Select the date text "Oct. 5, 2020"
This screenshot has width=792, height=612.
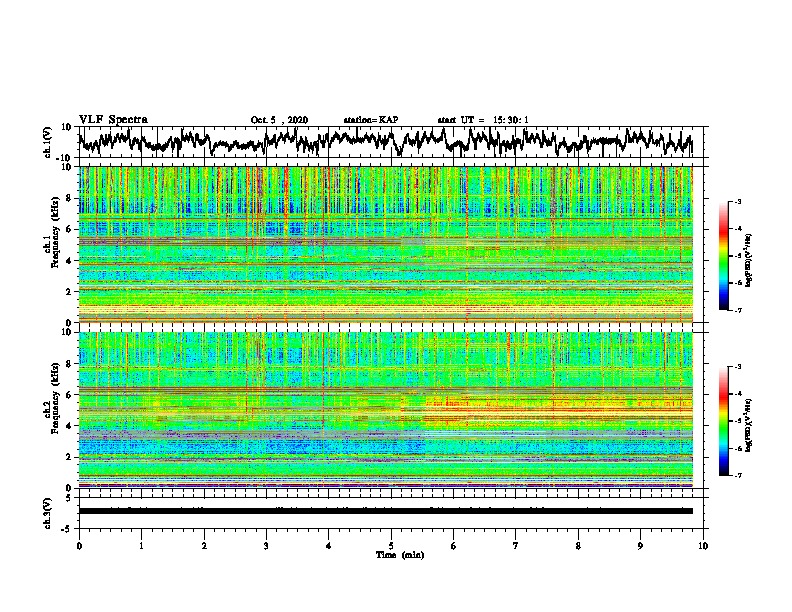coord(279,120)
